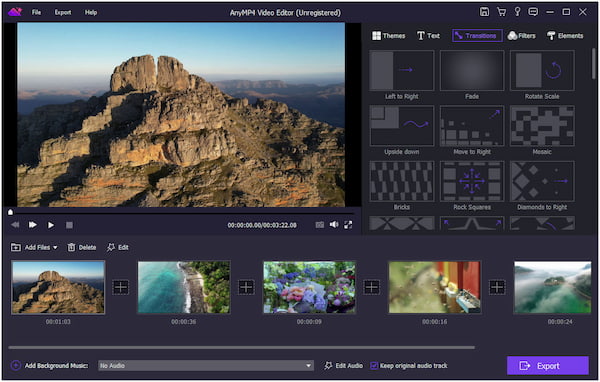Open the Help menu

click(x=91, y=12)
